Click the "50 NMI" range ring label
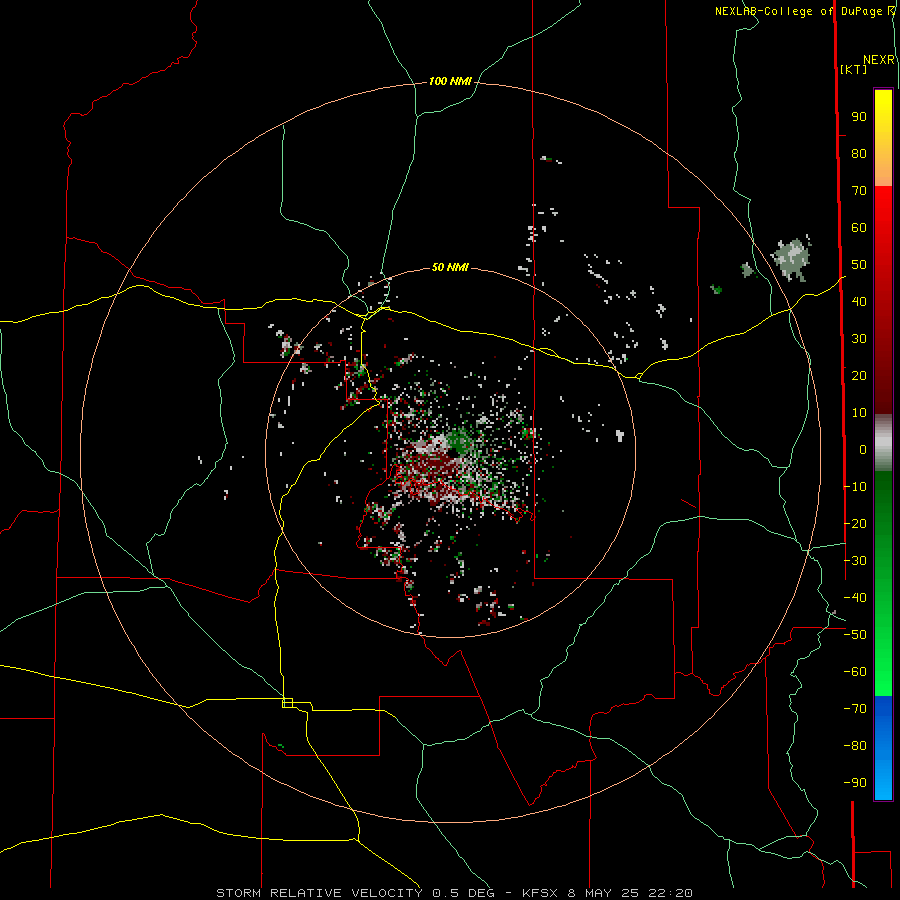 (x=450, y=267)
